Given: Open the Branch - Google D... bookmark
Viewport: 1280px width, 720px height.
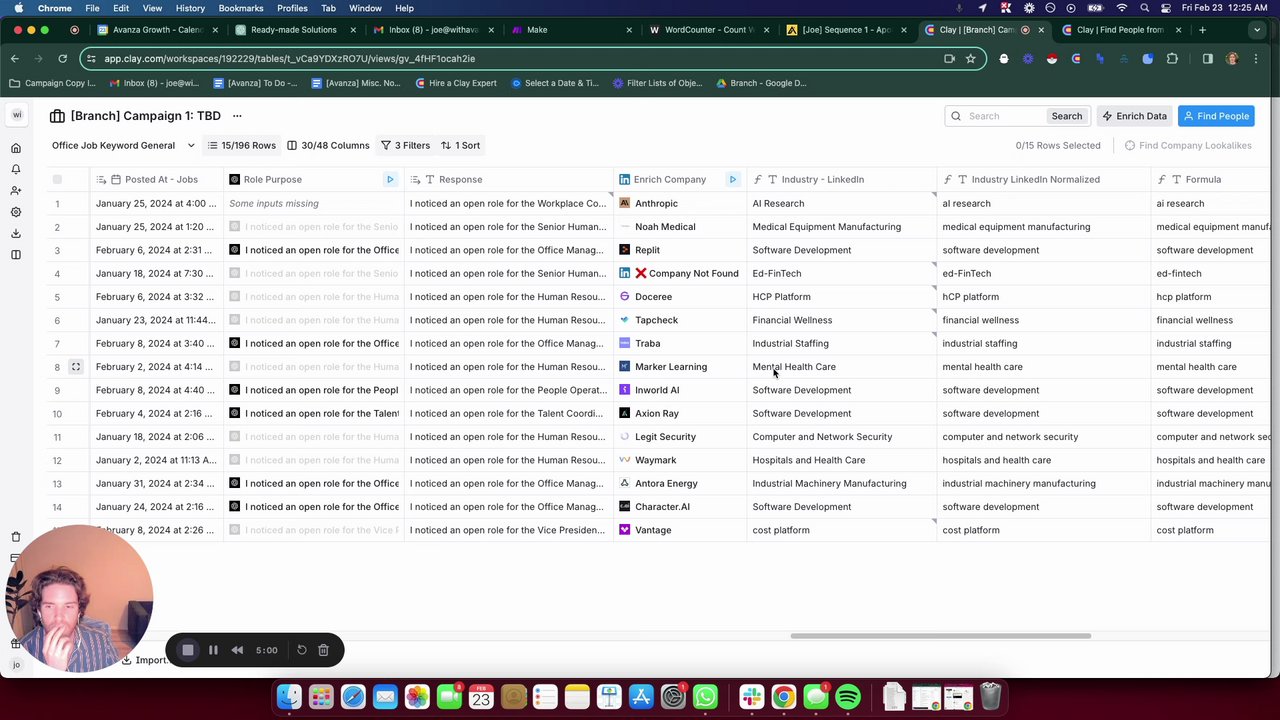Looking at the screenshot, I should (x=760, y=83).
